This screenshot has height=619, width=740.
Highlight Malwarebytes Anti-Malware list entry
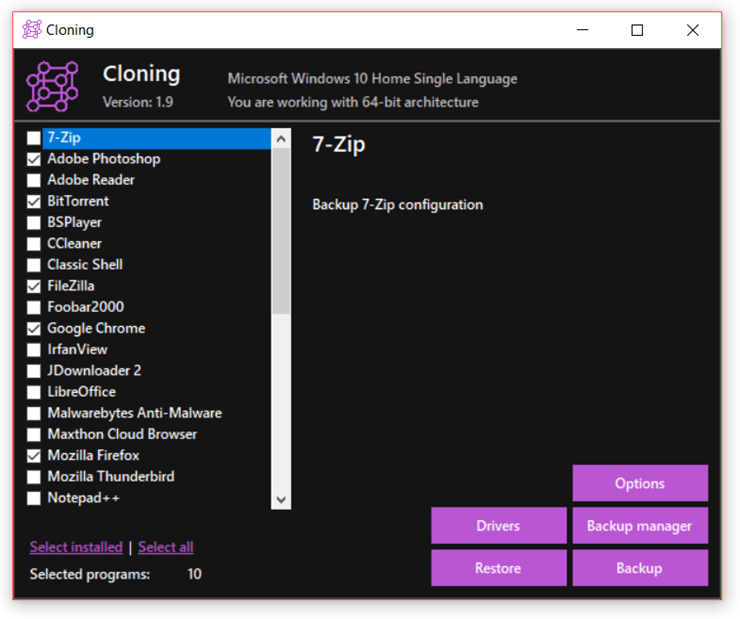135,413
